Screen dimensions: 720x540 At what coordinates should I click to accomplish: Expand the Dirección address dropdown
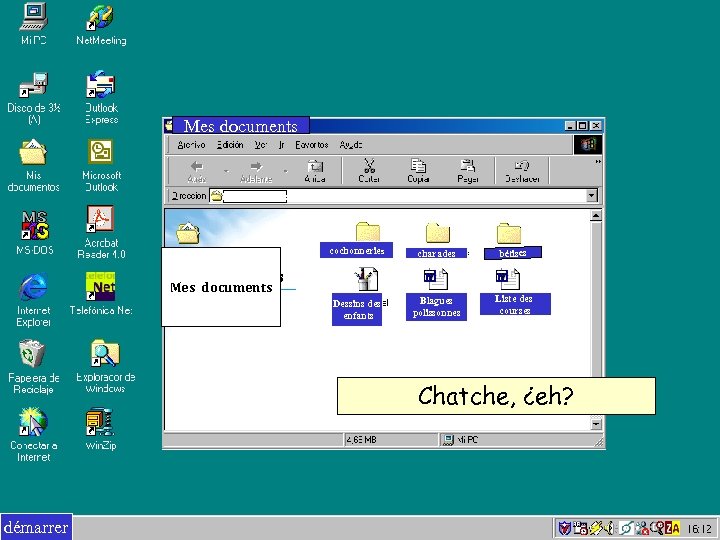(x=591, y=196)
